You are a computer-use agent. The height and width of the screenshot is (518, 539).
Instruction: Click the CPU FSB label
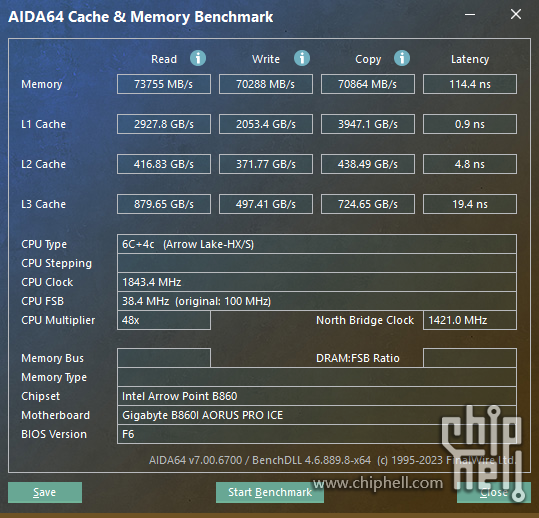[x=43, y=301]
